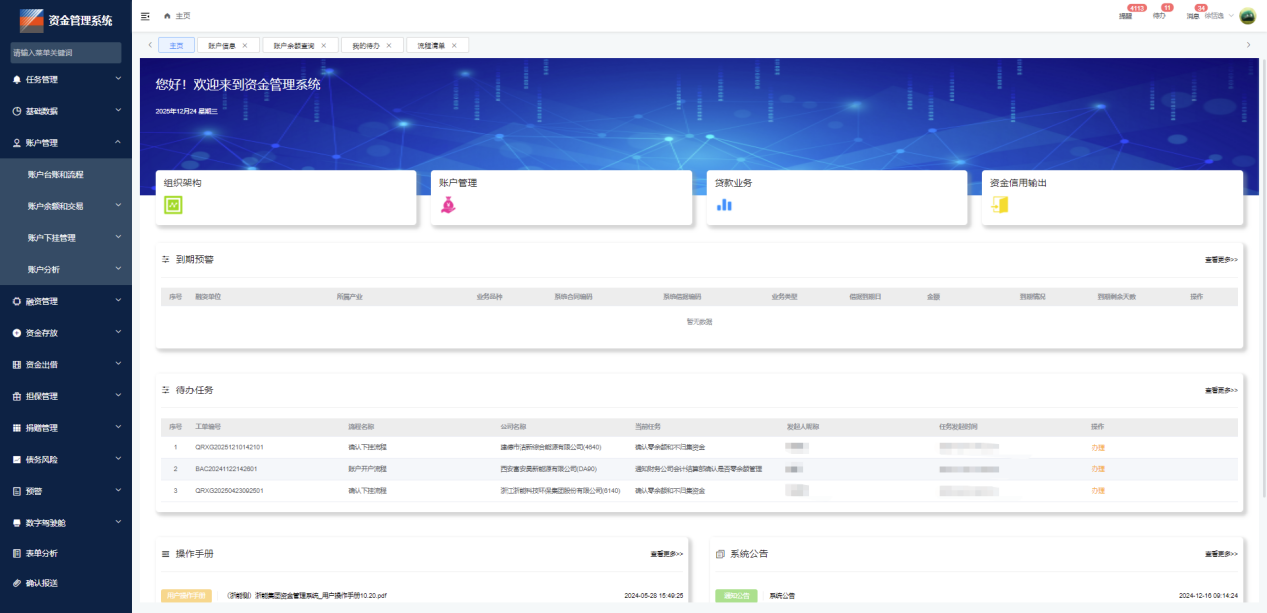
Task: Close the 账户信息 tab
Action: point(245,46)
